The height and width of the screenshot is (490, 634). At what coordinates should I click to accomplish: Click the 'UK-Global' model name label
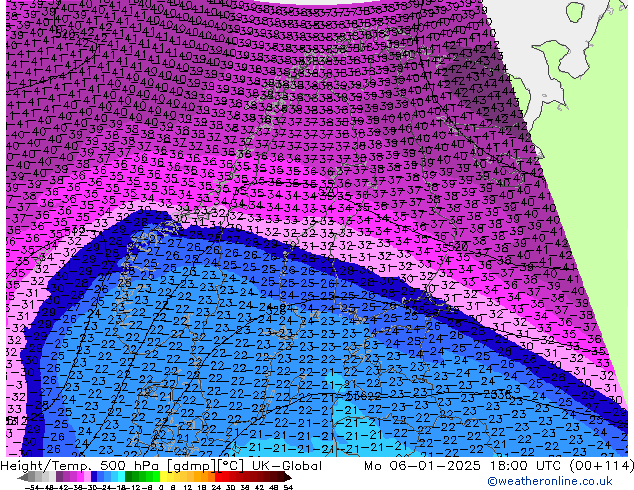click(x=287, y=466)
